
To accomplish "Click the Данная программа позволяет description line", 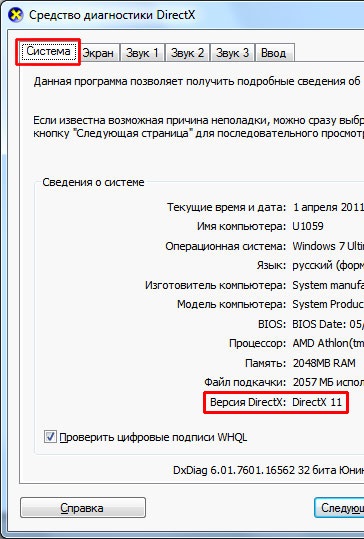I will [197, 81].
